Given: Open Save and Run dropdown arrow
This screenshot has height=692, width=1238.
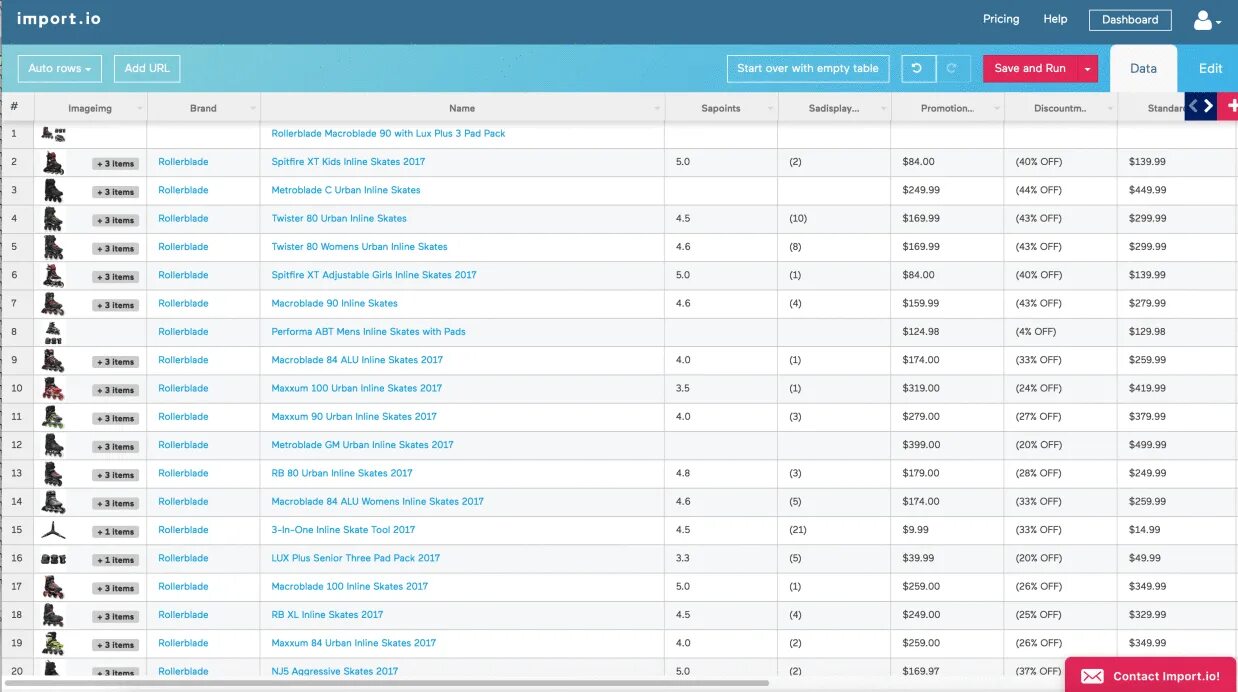Looking at the screenshot, I should [x=1088, y=68].
